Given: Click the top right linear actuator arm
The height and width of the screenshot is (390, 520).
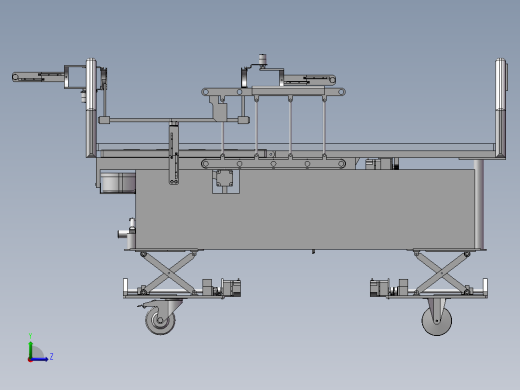Looking at the screenshot, I should pos(309,80).
